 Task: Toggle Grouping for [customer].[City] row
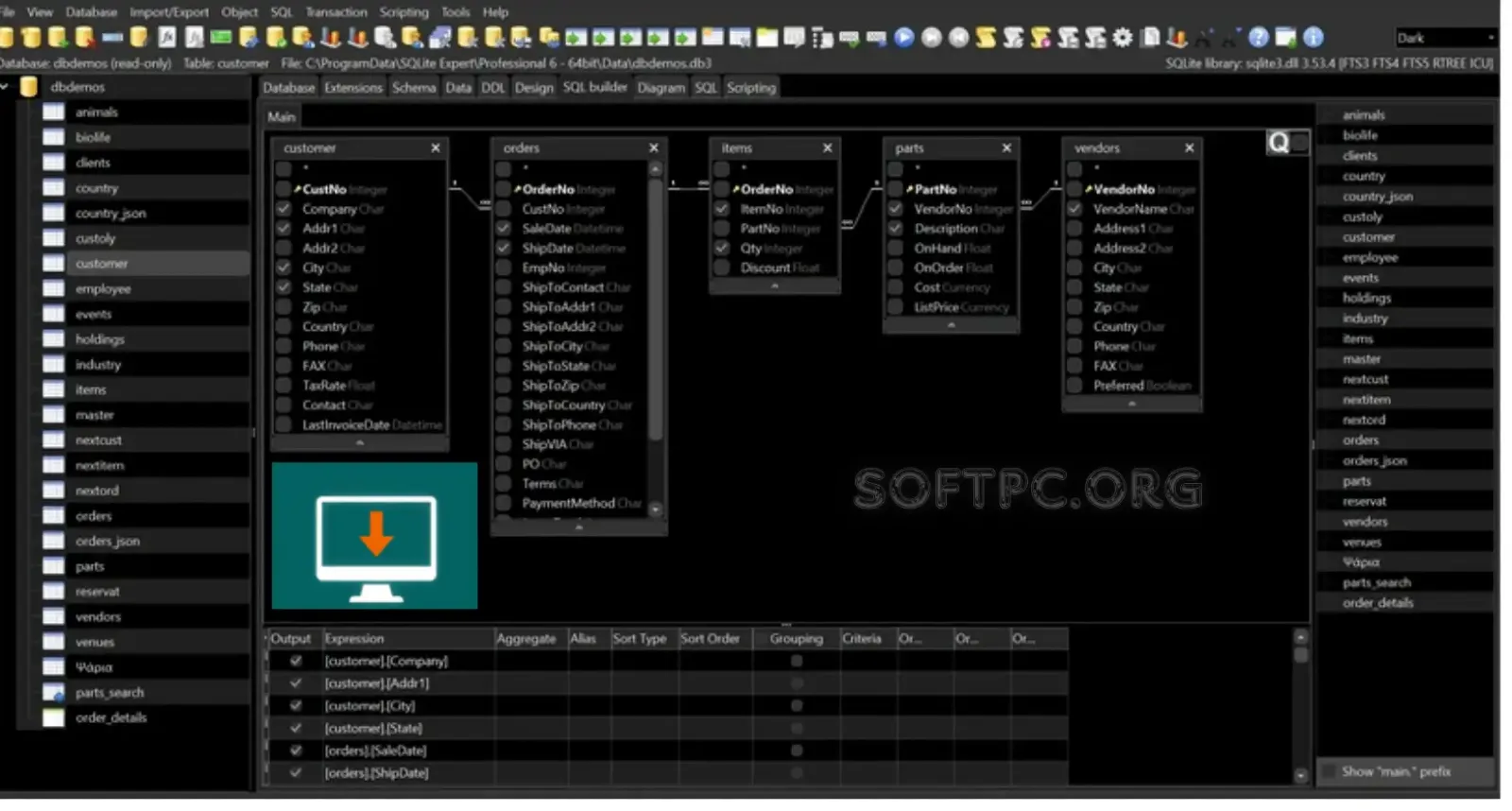797,706
